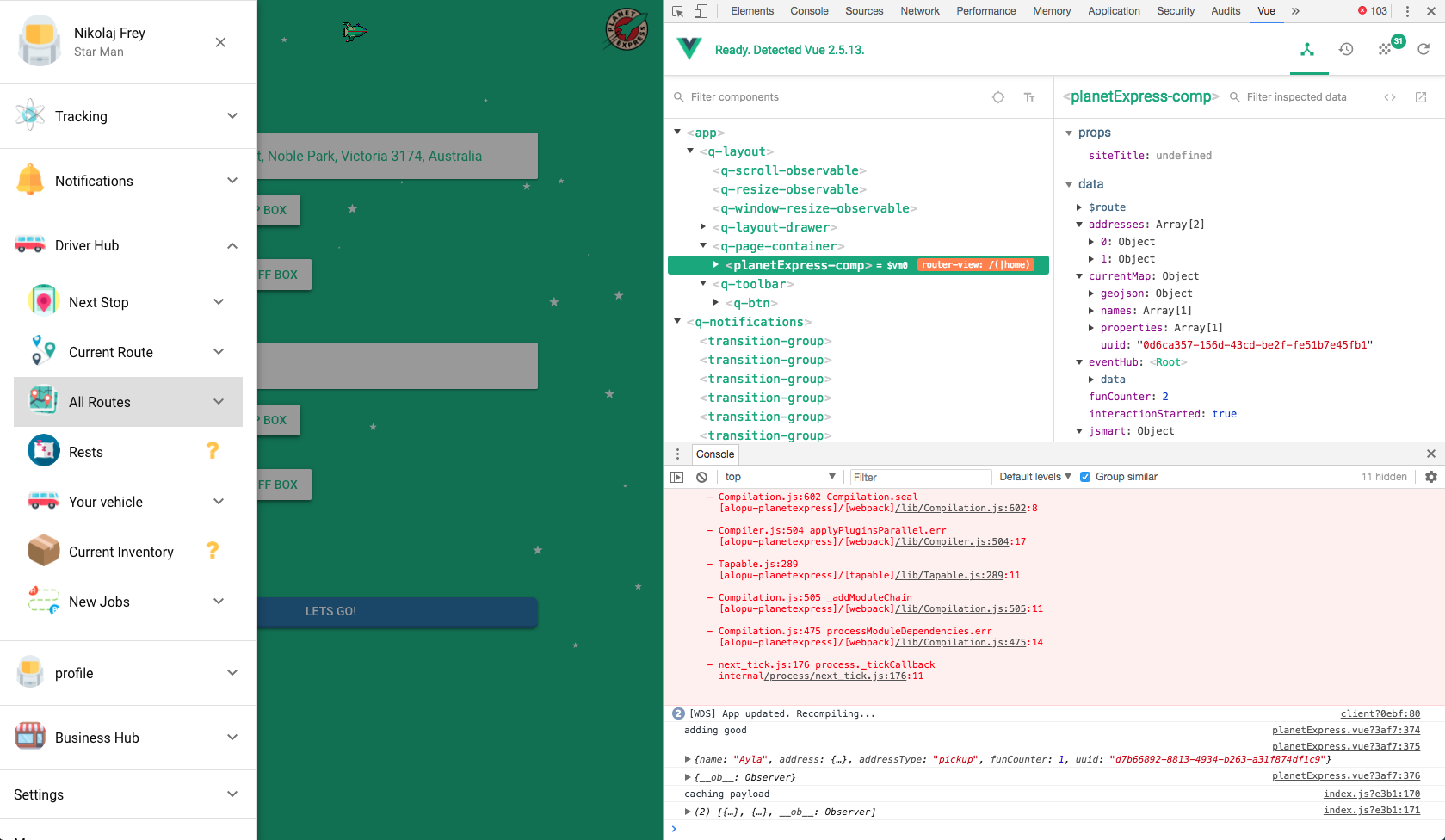This screenshot has width=1445, height=840.
Task: Click inside the Filter components field
Action: (775, 96)
